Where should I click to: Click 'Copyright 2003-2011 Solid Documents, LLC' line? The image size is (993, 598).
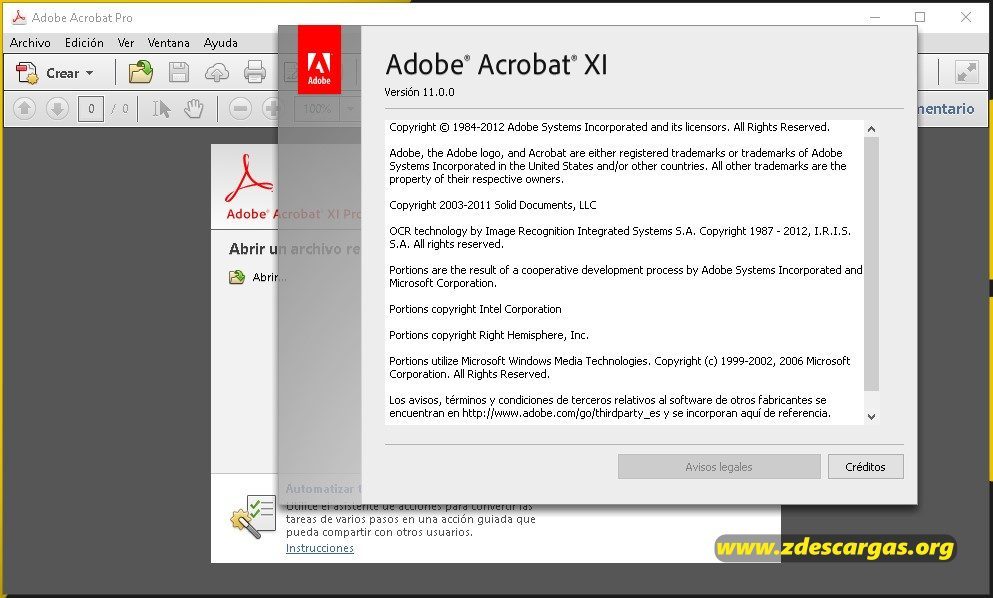493,205
